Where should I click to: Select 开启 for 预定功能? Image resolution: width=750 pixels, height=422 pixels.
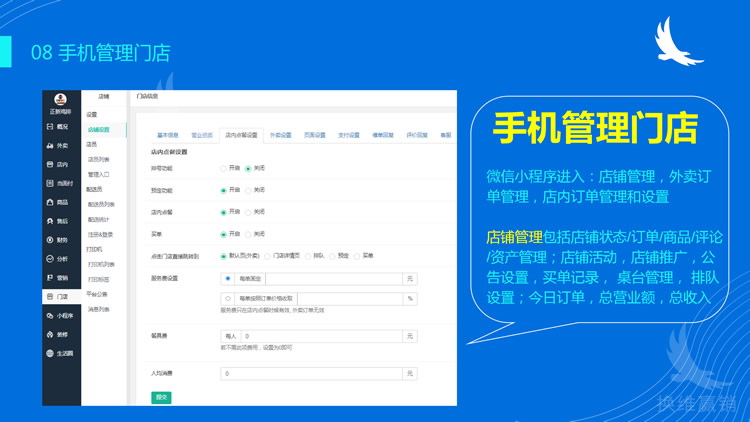[223, 190]
